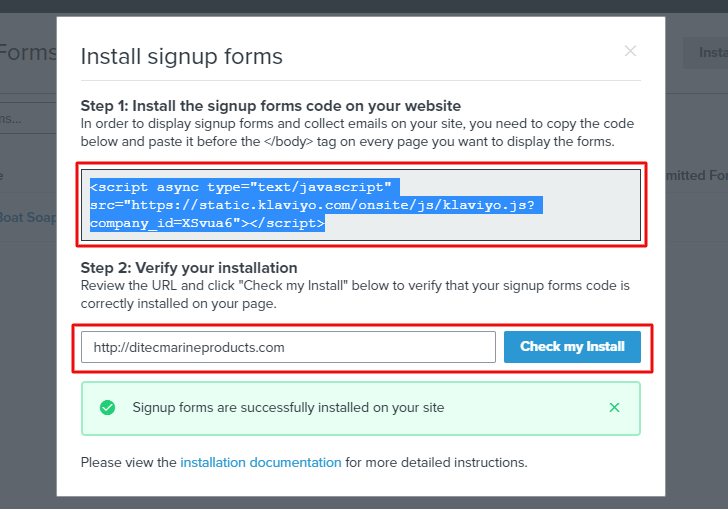Click the green checkmark success icon

[x=108, y=407]
